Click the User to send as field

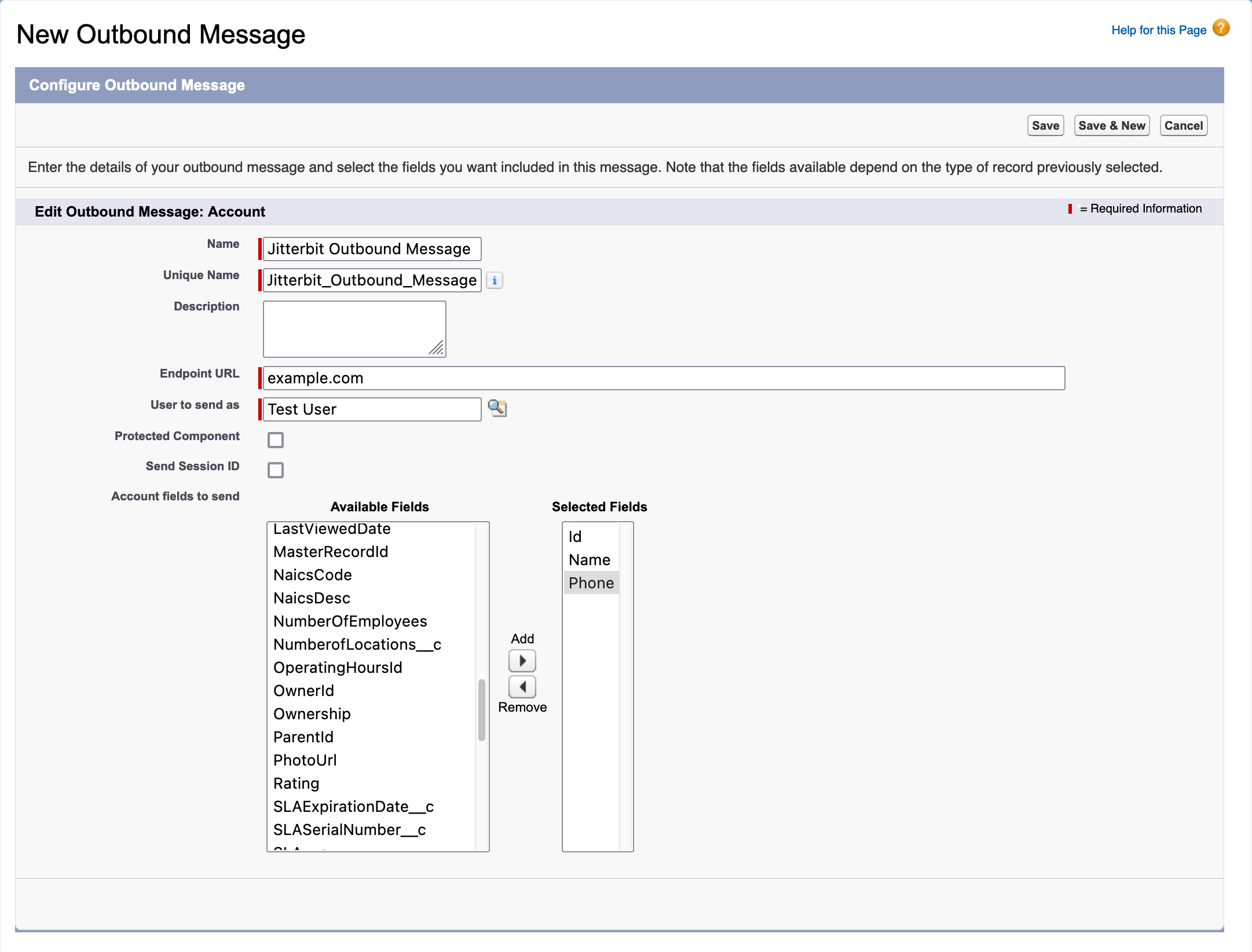click(x=371, y=409)
